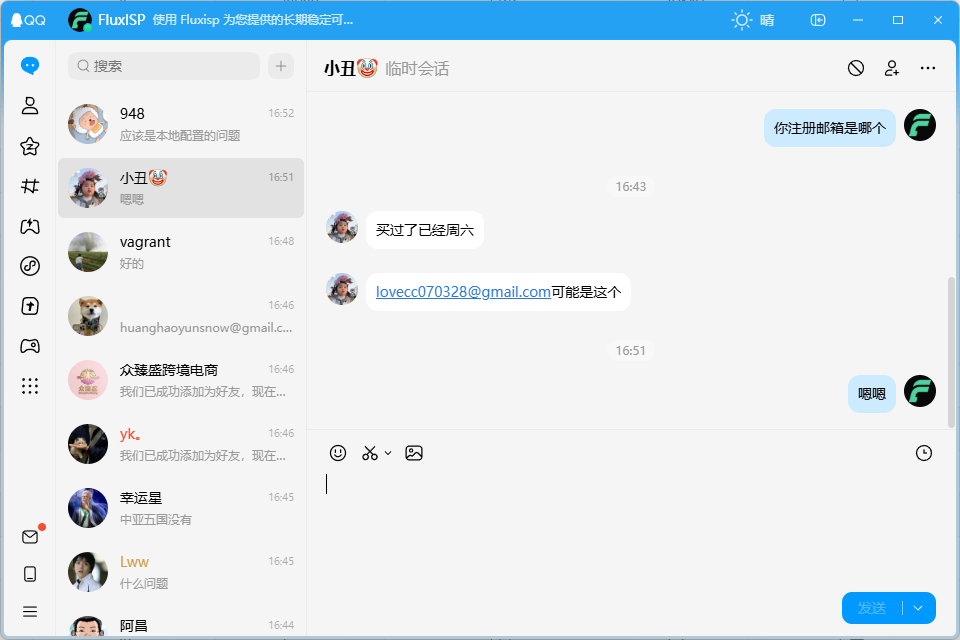Toggle the sidebar collapse icon in title bar

[x=818, y=20]
